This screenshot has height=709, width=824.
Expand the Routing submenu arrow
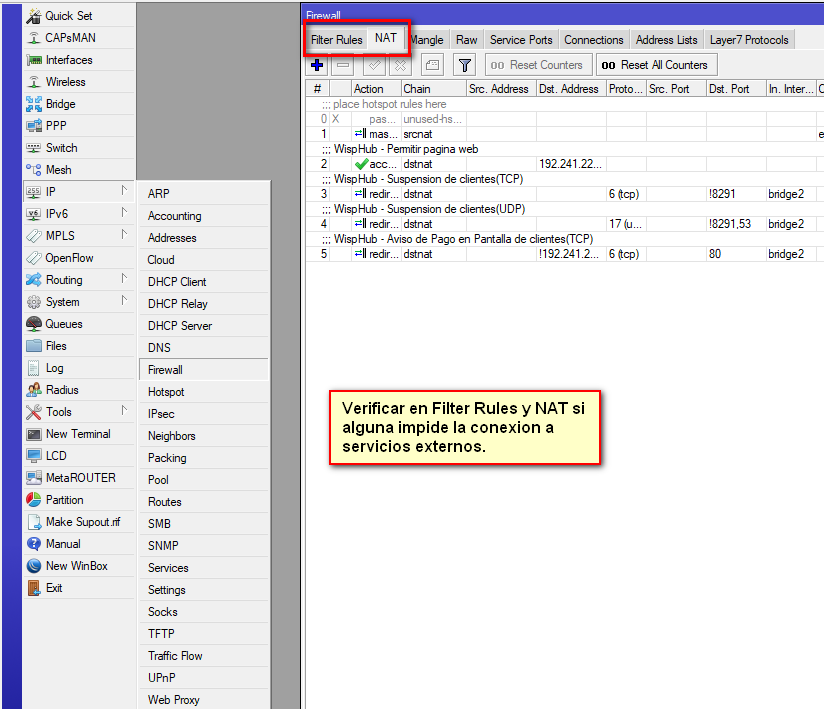click(x=125, y=278)
